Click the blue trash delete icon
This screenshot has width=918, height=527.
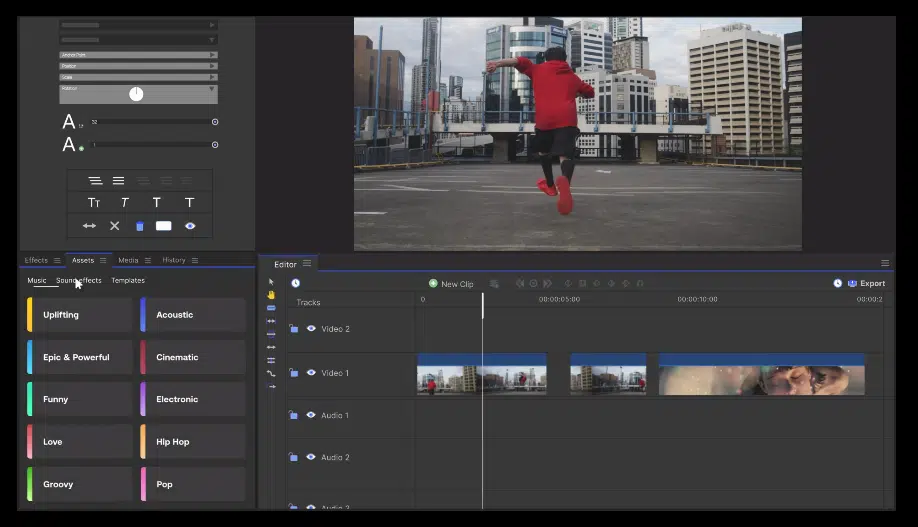point(140,226)
